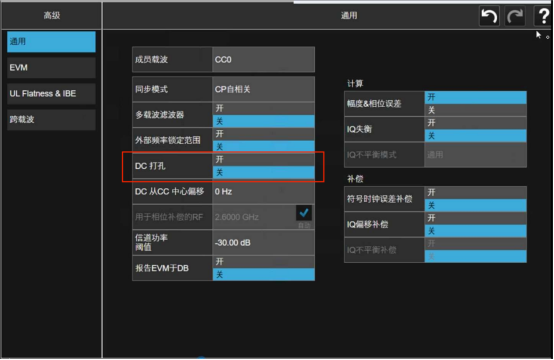Click the redo arrow icon
This screenshot has width=554, height=360.
point(515,16)
